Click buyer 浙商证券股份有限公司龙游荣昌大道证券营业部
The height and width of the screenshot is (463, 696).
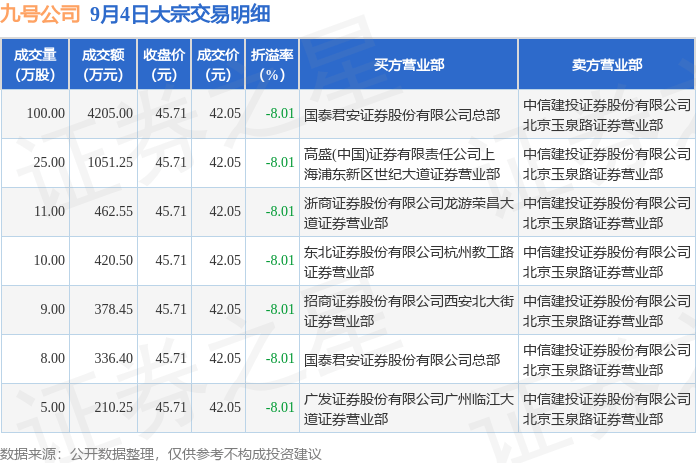tap(409, 213)
